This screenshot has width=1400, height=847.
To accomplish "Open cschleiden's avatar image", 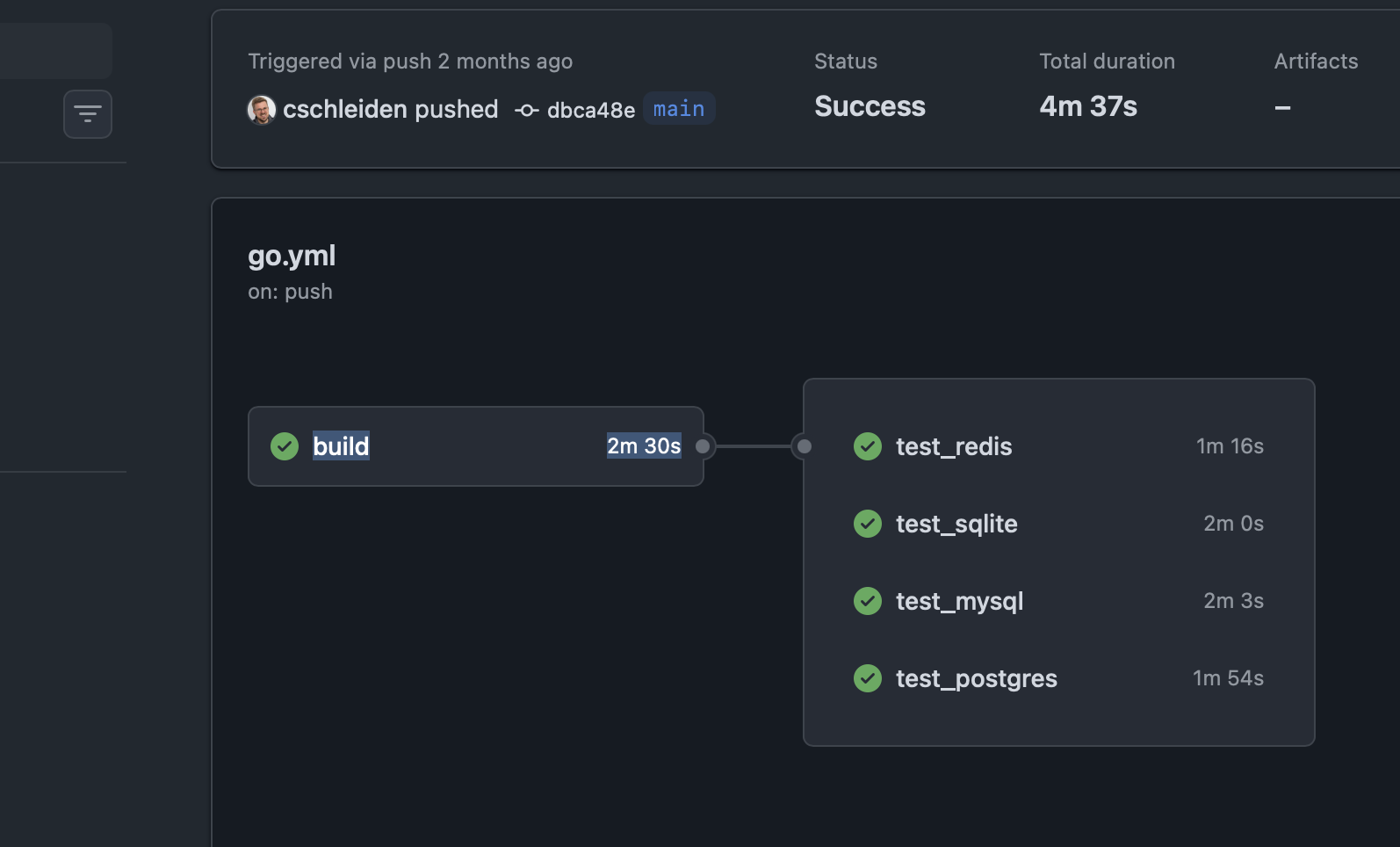I will pos(262,110).
